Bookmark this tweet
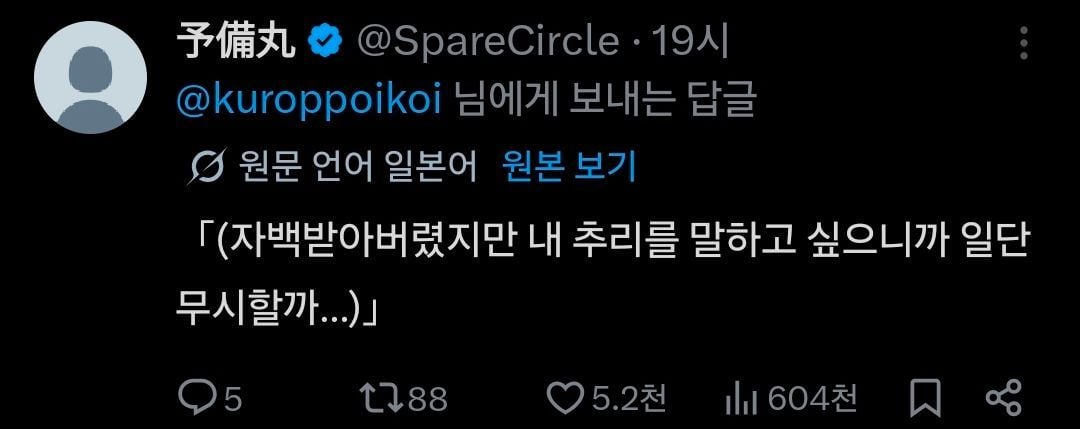Image resolution: width=1080 pixels, height=429 pixels. click(x=925, y=398)
